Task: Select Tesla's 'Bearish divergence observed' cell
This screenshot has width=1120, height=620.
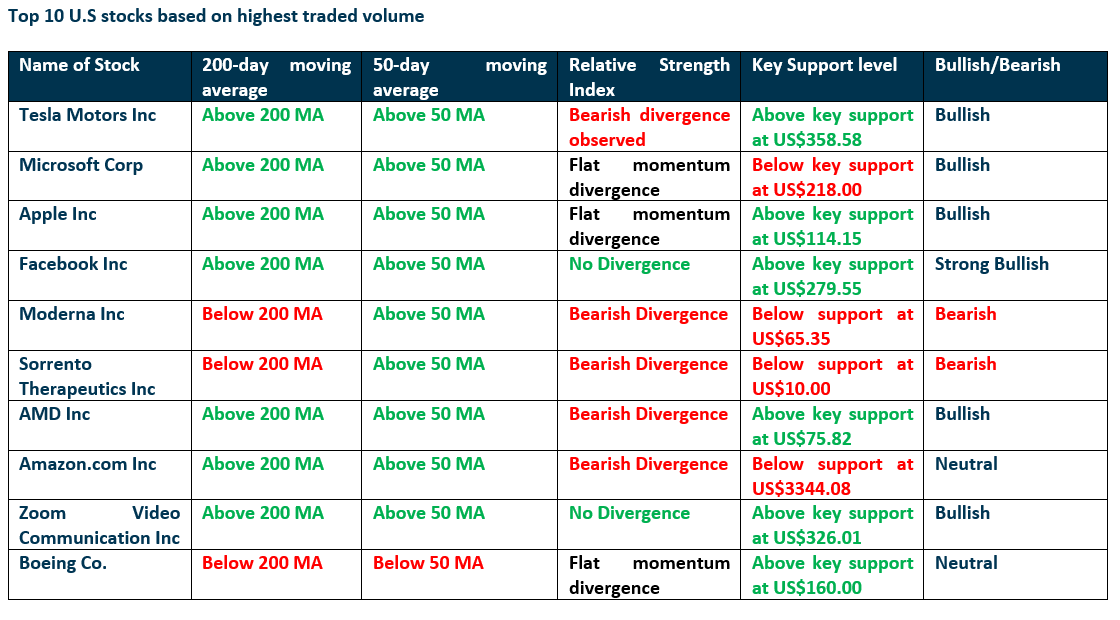Action: (x=649, y=127)
